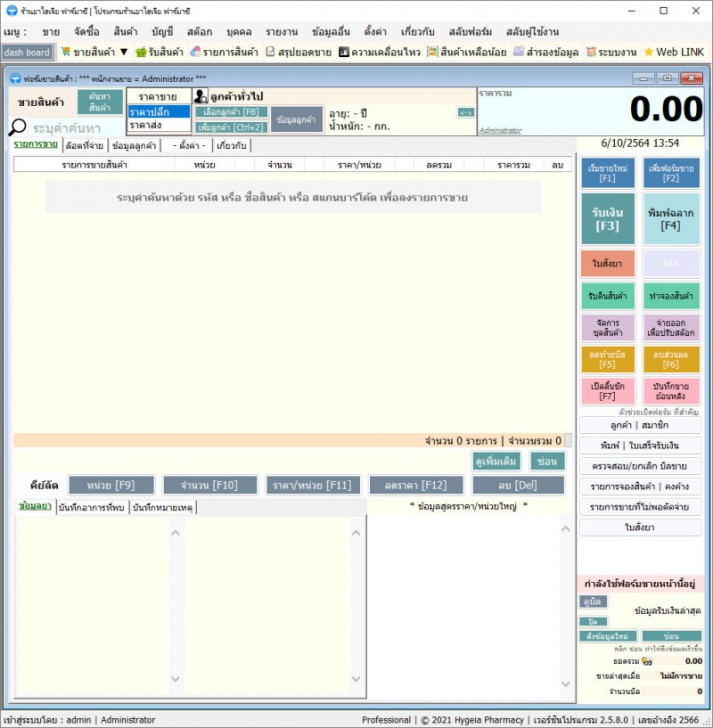Viewport: 713px width, 728px height.
Task: Open ระบบงาน system toolbar item
Action: coord(611,52)
